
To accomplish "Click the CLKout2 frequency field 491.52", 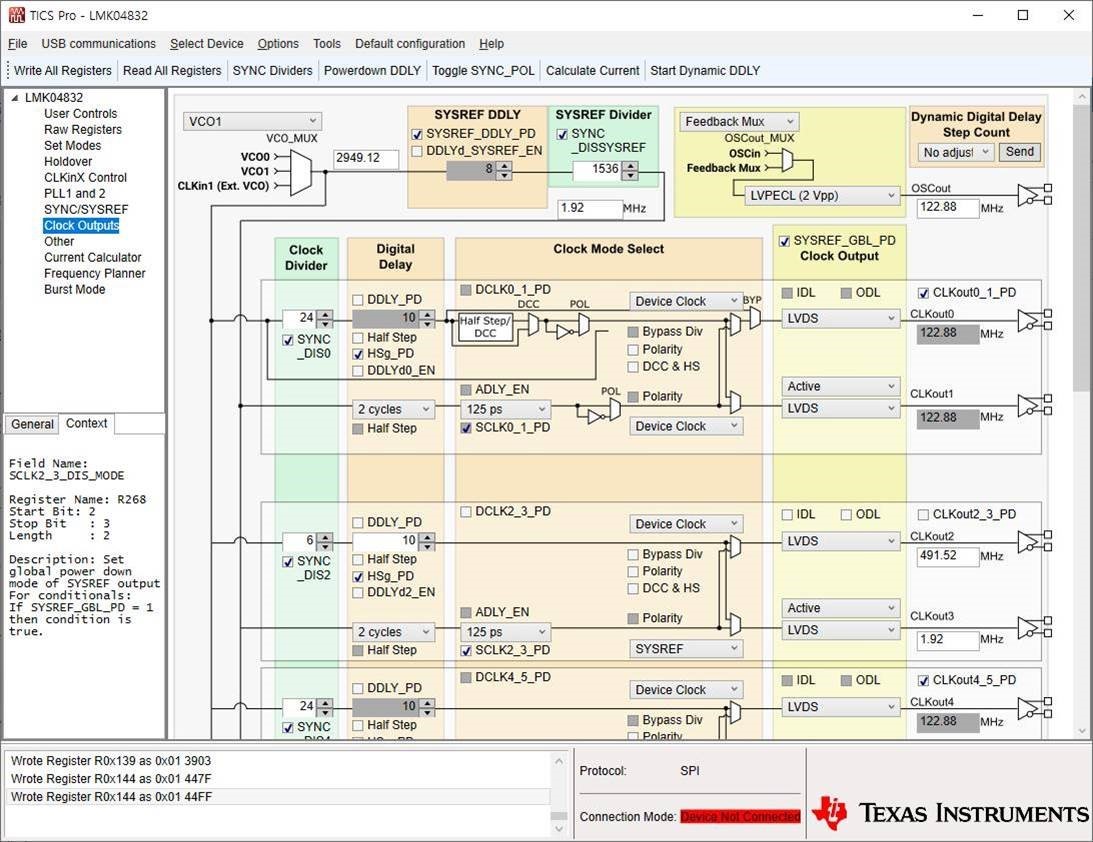I will click(x=948, y=556).
